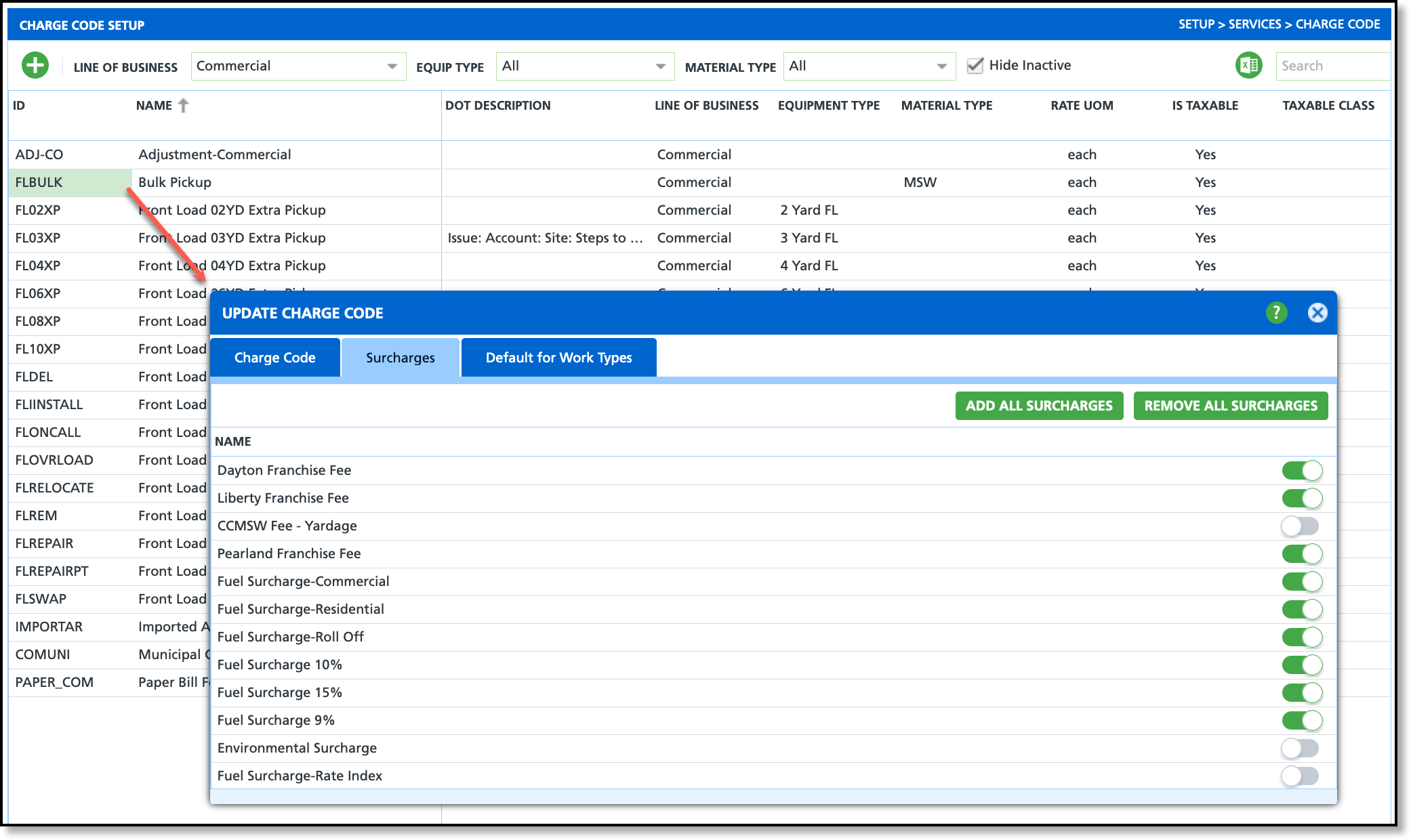This screenshot has width=1411, height=840.
Task: Open the Default for Work Types tab
Action: (x=558, y=358)
